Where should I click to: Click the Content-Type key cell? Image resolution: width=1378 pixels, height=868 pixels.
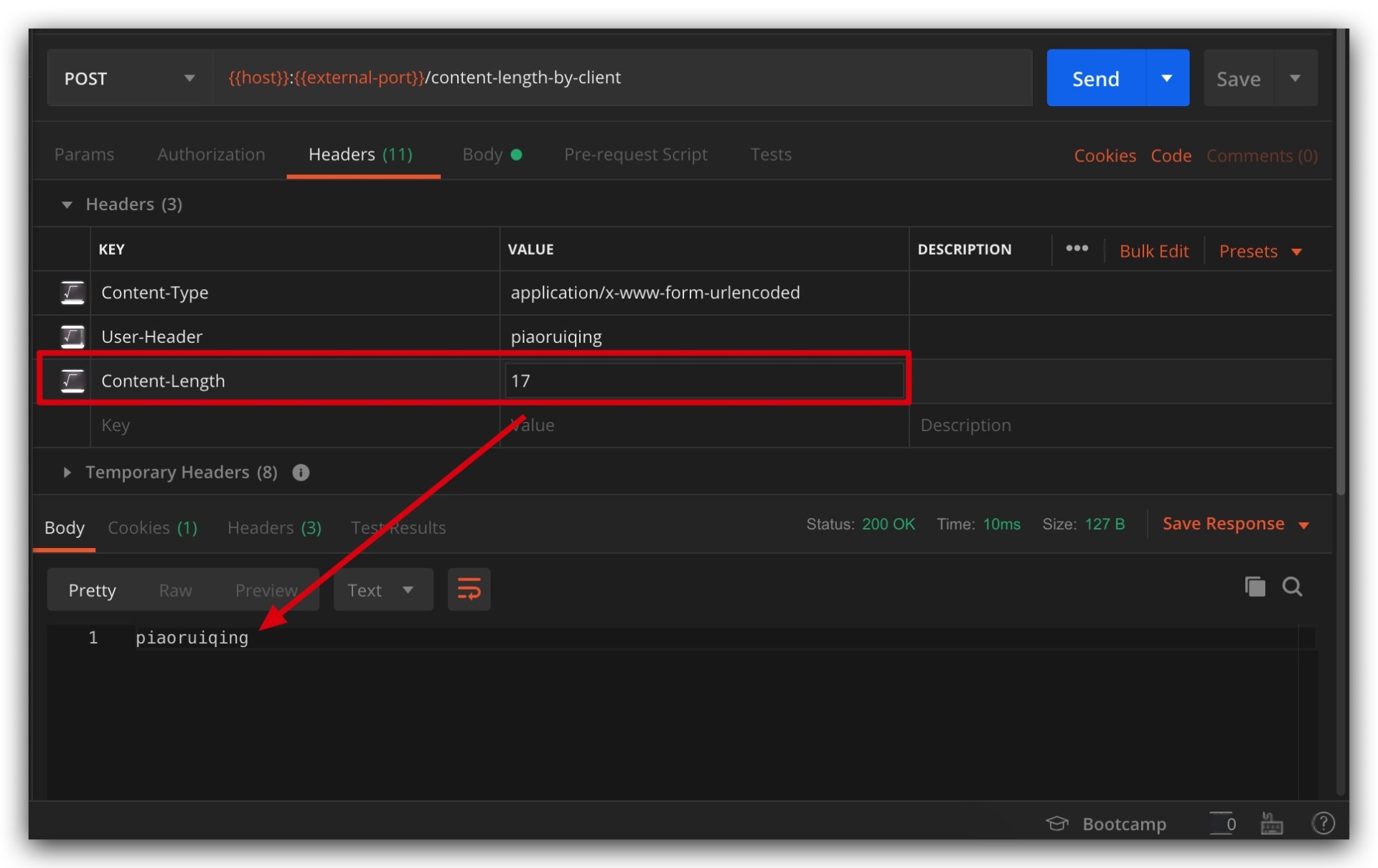point(295,293)
